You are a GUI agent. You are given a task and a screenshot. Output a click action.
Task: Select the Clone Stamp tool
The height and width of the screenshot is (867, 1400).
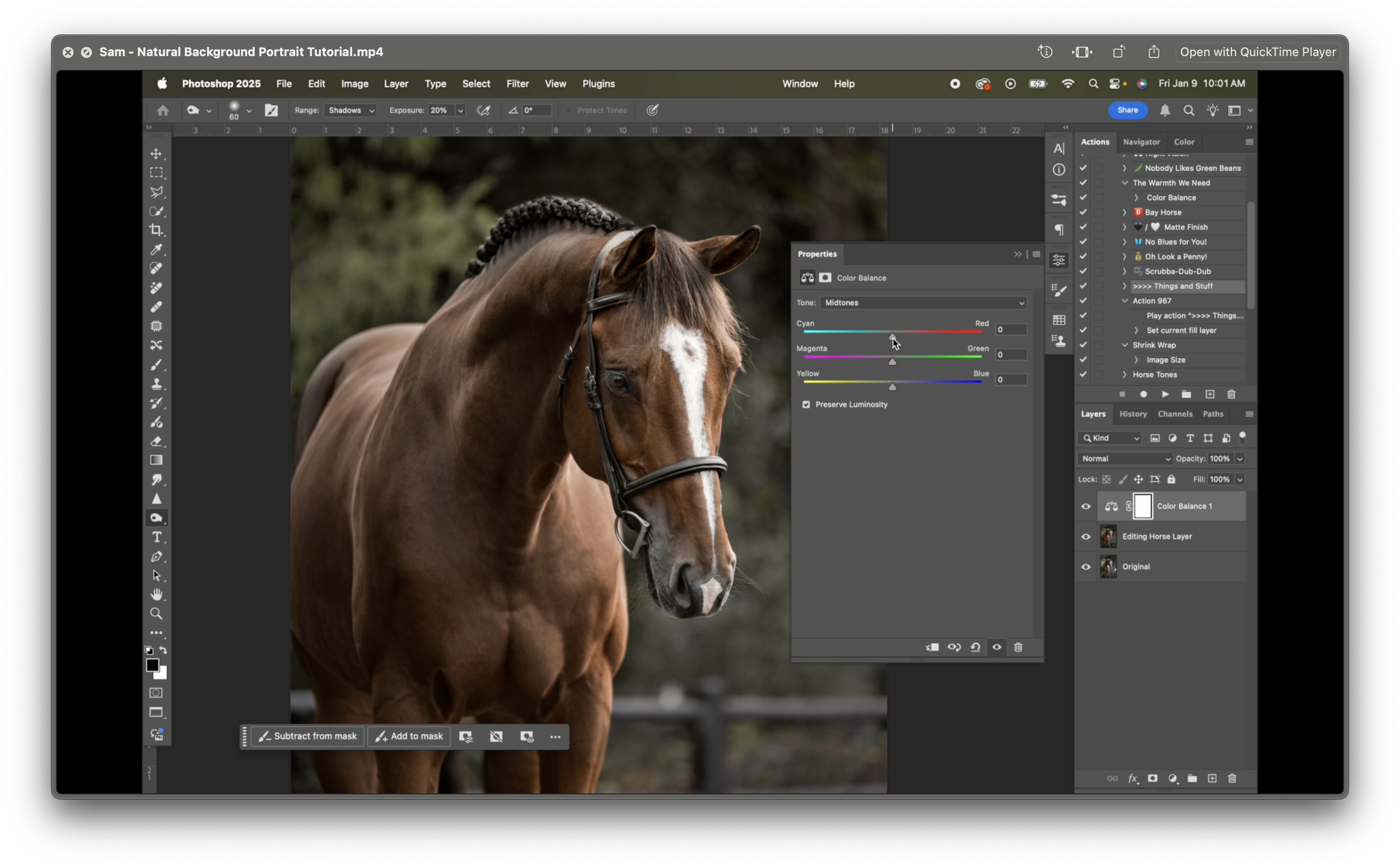tap(157, 383)
